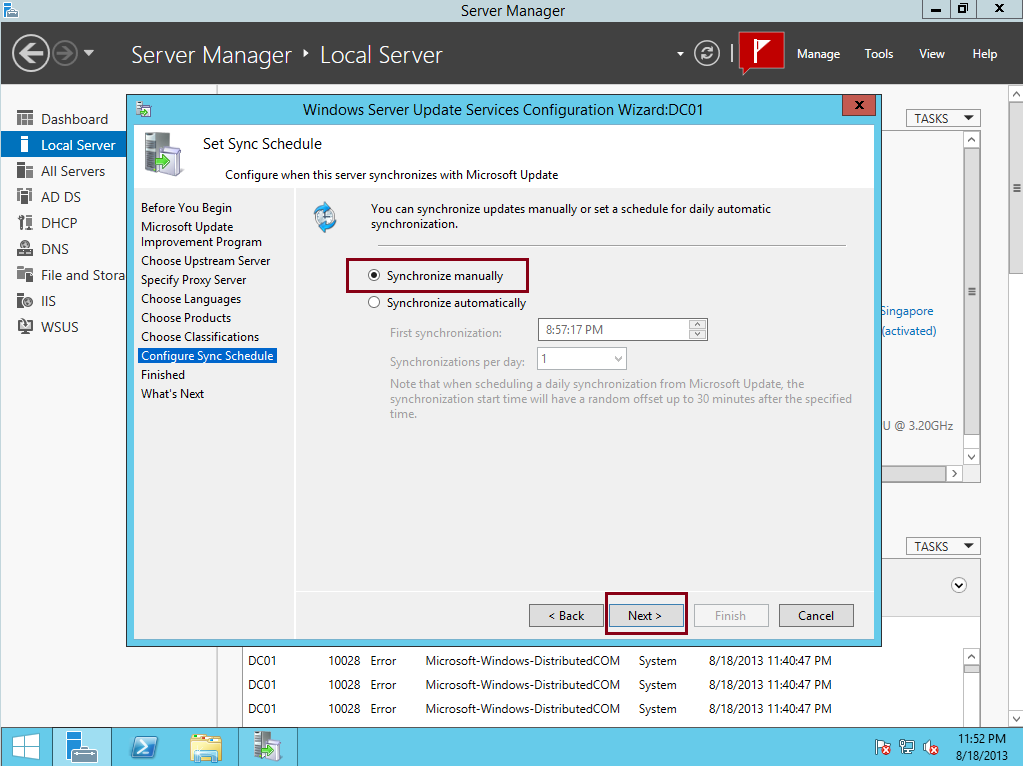Click the wizard title bar icon
The height and width of the screenshot is (766, 1023).
(144, 110)
